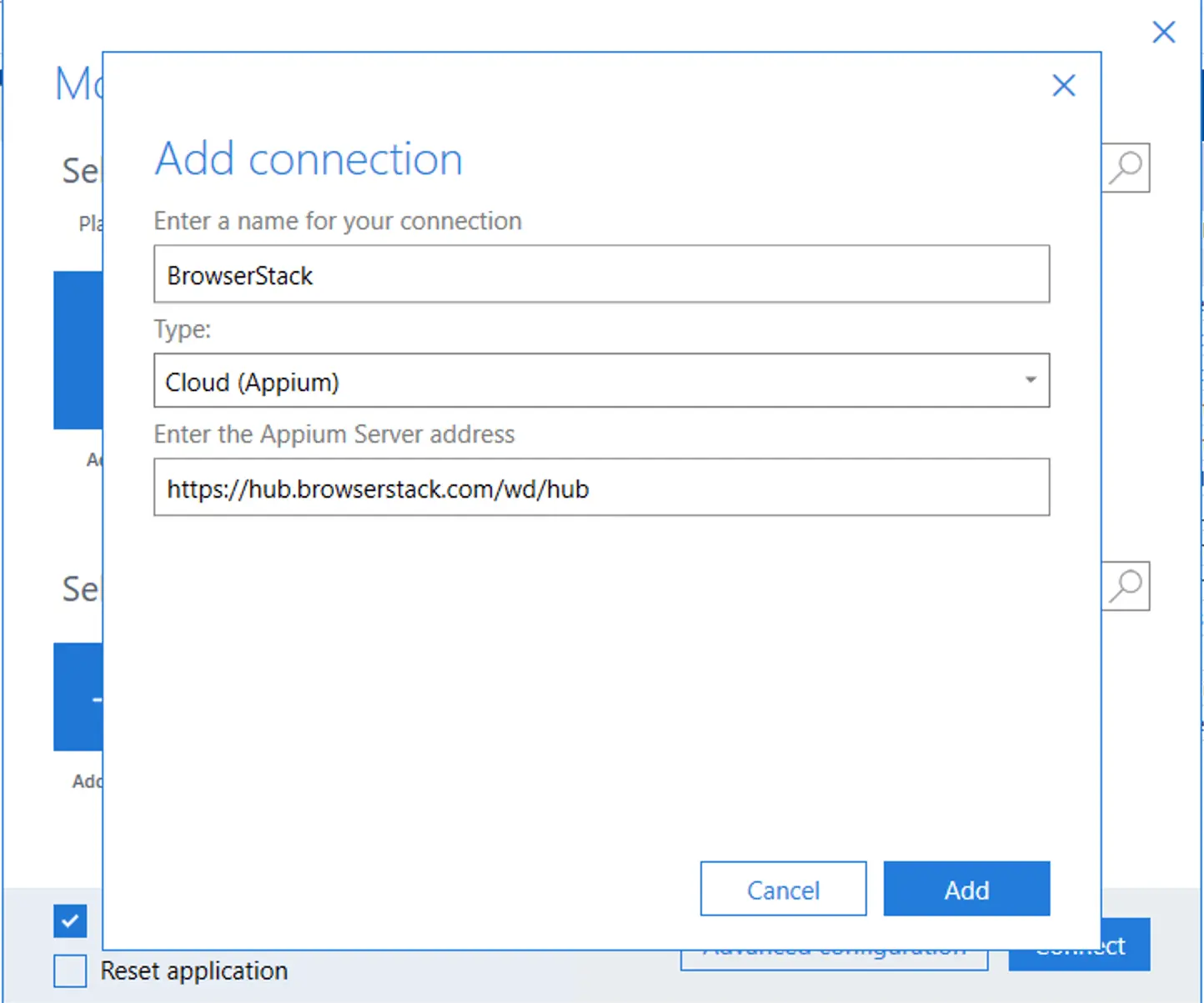Uncheck the checked blue checkbox

pyautogui.click(x=70, y=921)
